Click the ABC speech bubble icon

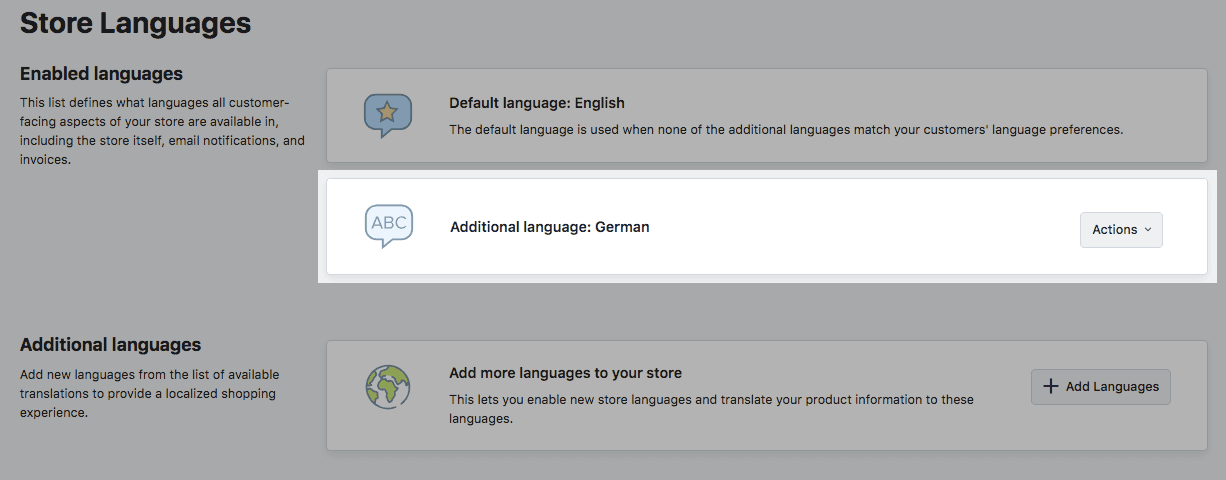point(388,226)
